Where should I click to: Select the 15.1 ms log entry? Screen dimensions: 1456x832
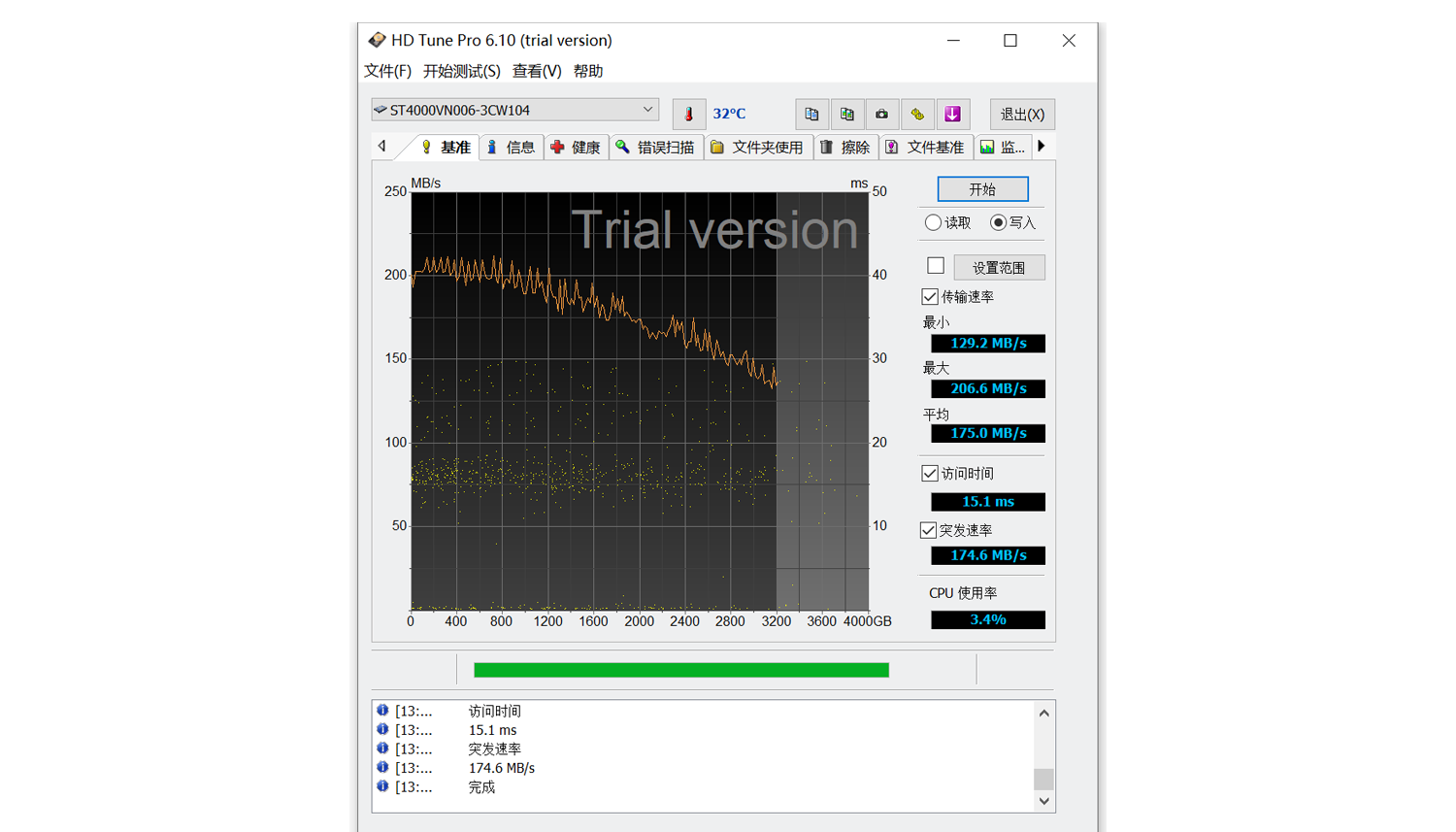click(493, 730)
